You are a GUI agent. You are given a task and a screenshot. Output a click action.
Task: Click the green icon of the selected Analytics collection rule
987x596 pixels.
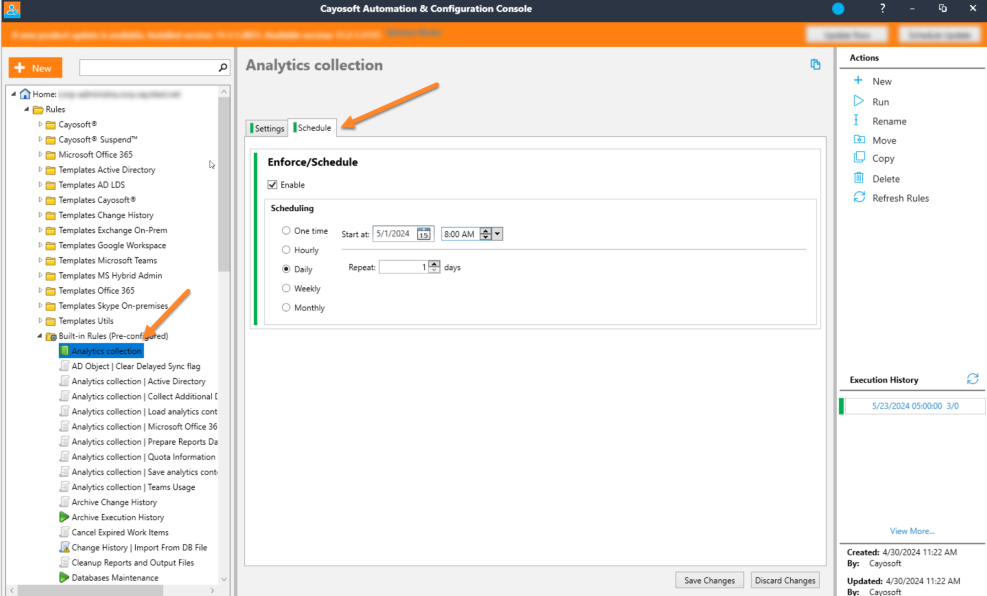click(x=64, y=351)
